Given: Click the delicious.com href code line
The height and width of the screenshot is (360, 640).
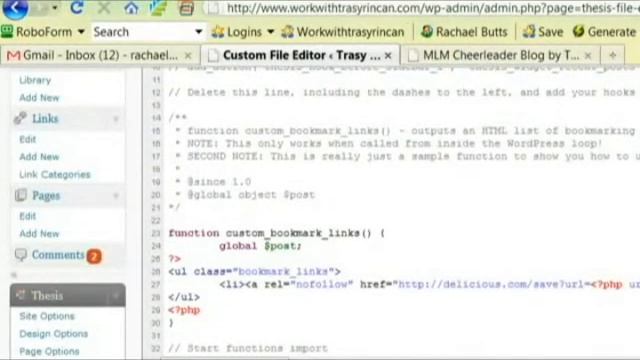Looking at the screenshot, I should point(429,284).
